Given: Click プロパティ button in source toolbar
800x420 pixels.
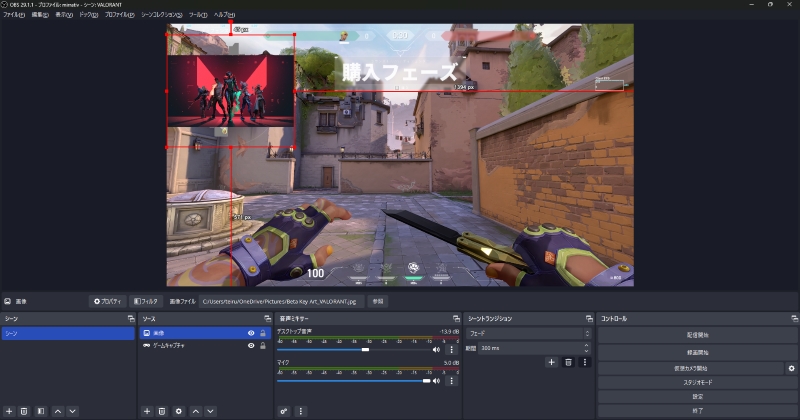Looking at the screenshot, I should click(107, 302).
